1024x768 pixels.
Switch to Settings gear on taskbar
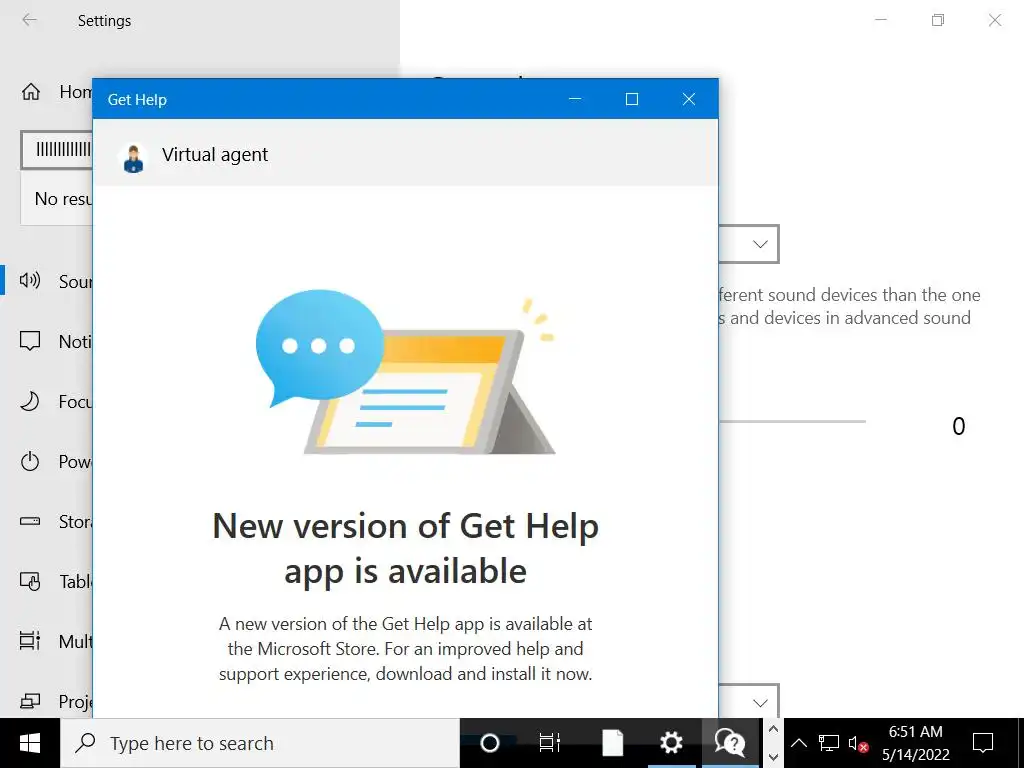(x=671, y=743)
